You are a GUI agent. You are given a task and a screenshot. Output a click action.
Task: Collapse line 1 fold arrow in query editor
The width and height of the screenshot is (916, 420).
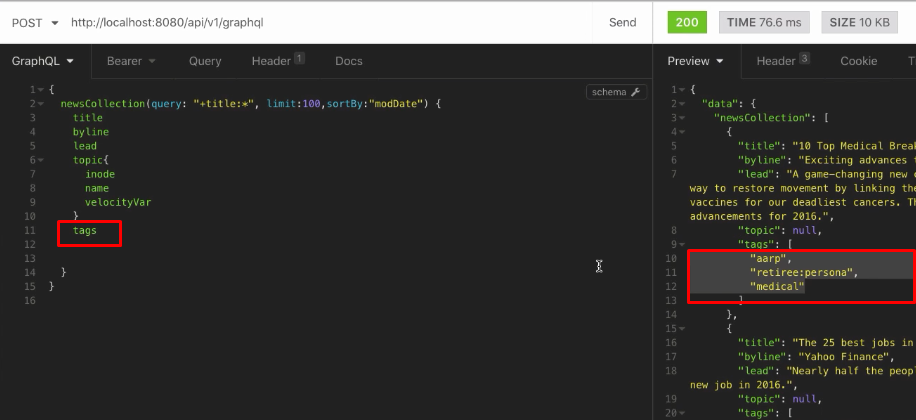tap(41, 90)
